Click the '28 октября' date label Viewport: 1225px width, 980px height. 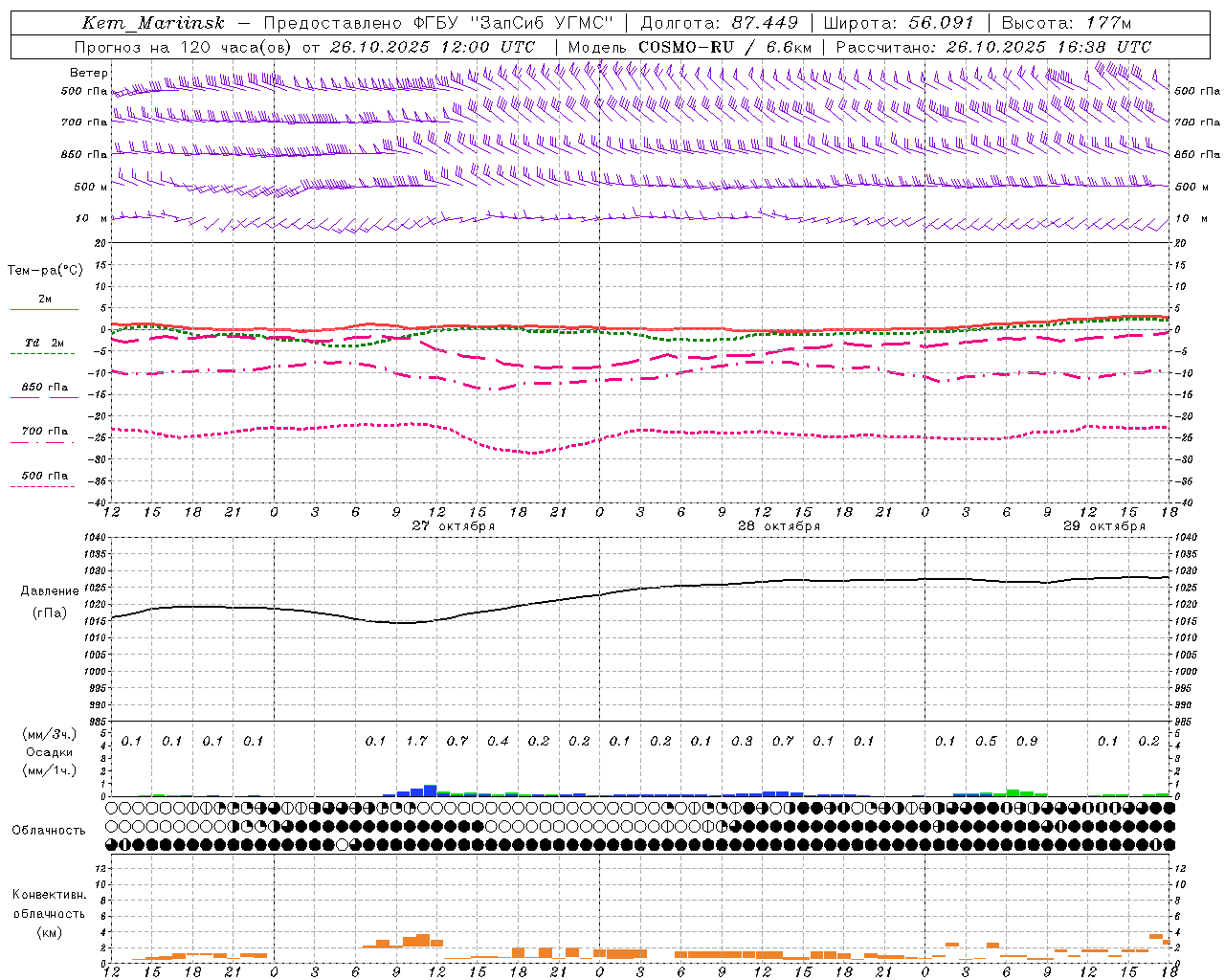[x=779, y=526]
